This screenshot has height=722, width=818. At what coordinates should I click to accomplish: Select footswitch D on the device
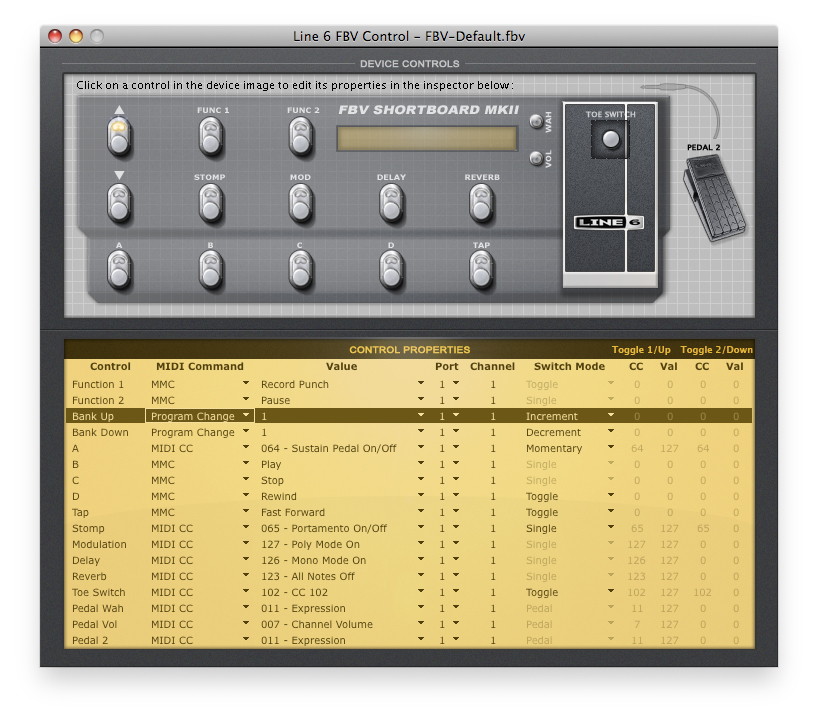[x=391, y=270]
